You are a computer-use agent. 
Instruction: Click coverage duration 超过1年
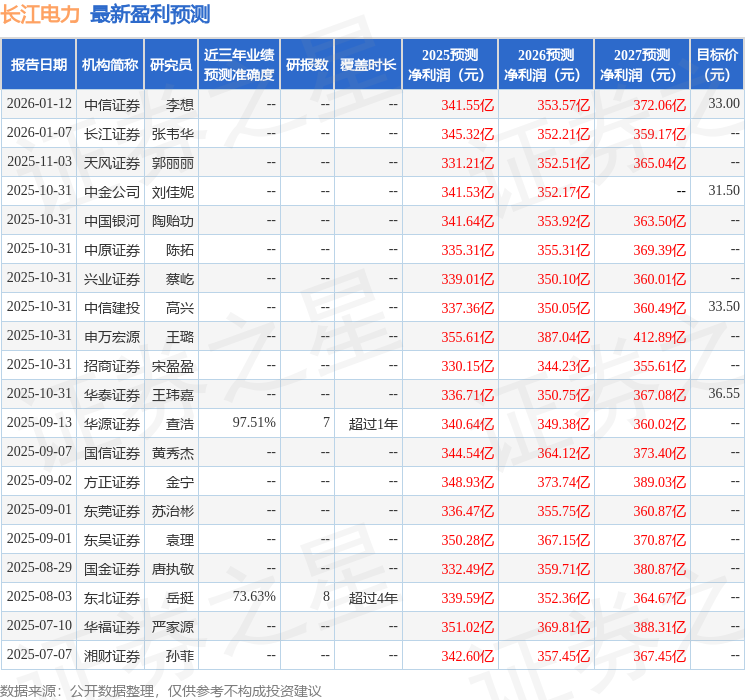click(373, 424)
